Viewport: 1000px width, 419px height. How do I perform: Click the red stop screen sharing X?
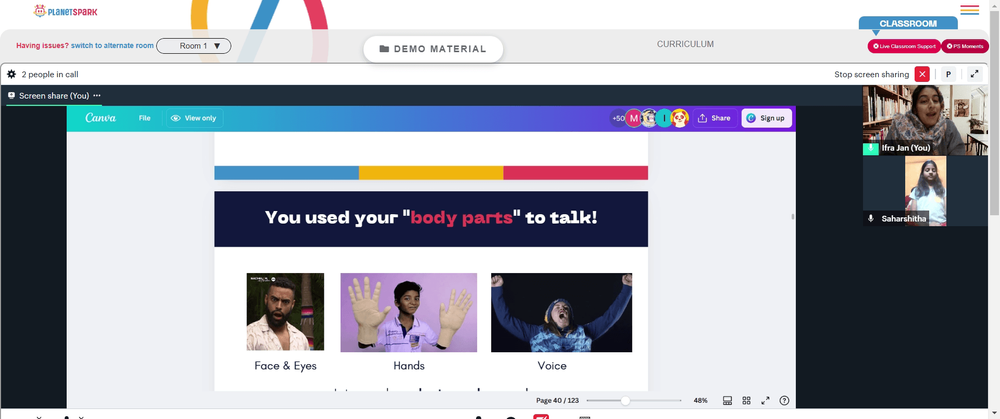click(x=922, y=74)
